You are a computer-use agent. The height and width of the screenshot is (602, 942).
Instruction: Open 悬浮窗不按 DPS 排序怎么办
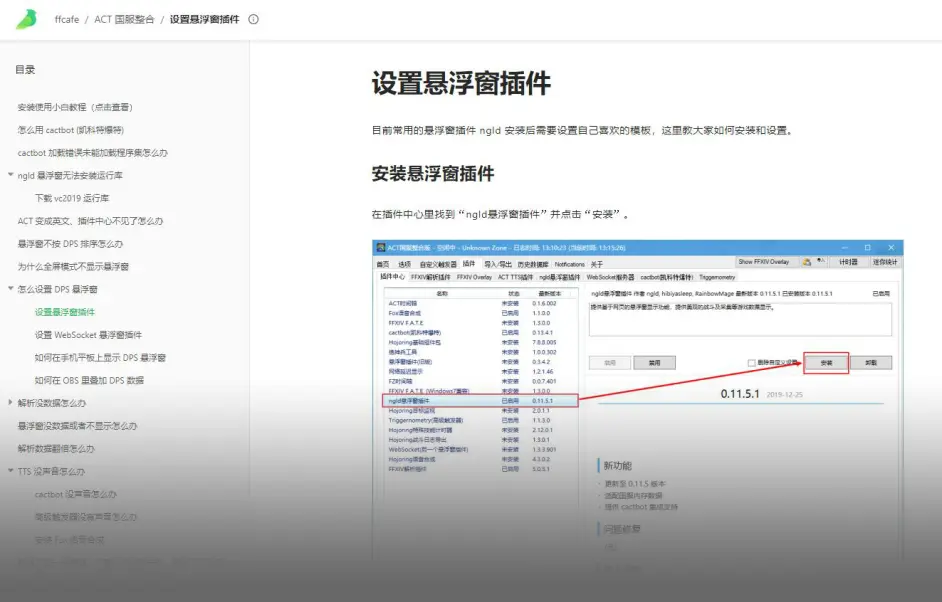[x=70, y=244]
